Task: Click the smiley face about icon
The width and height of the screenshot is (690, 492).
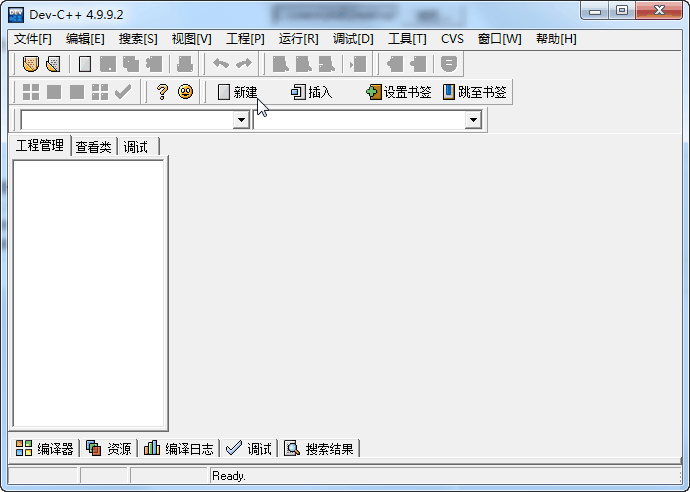Action: 185,92
